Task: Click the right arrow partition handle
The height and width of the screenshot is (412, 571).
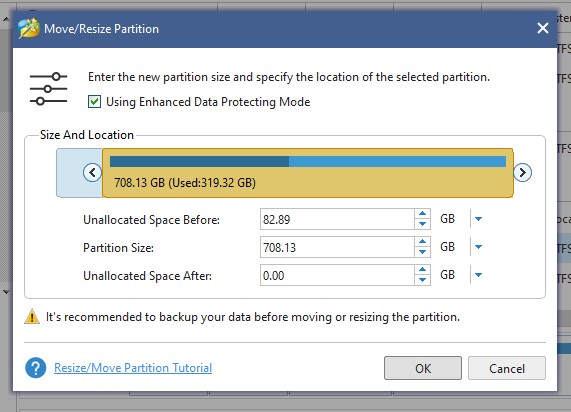Action: (523, 172)
